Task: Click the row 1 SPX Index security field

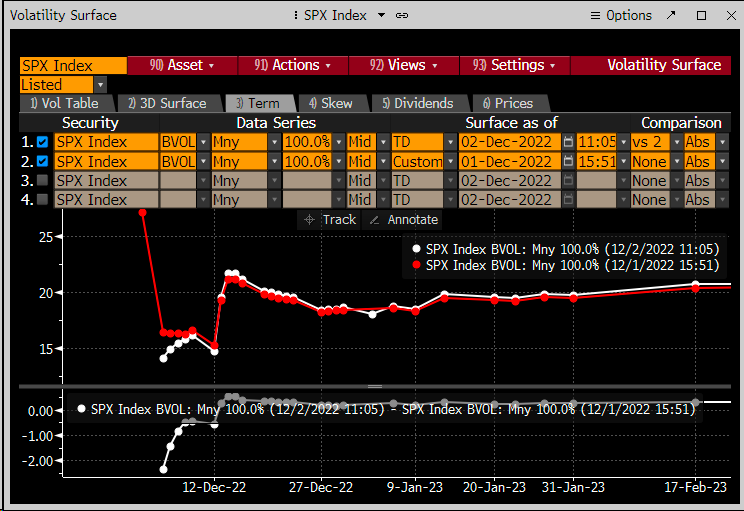Action: pyautogui.click(x=104, y=142)
